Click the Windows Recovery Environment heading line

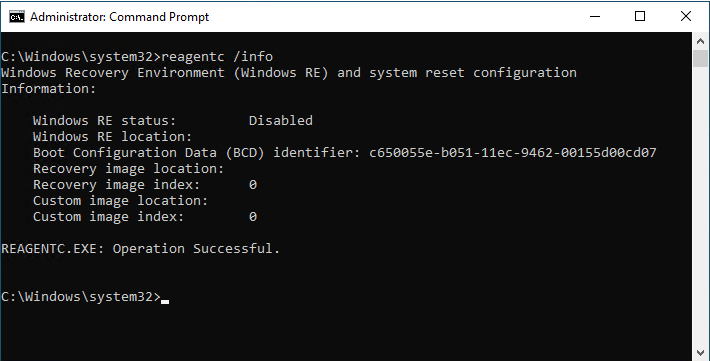coord(289,72)
